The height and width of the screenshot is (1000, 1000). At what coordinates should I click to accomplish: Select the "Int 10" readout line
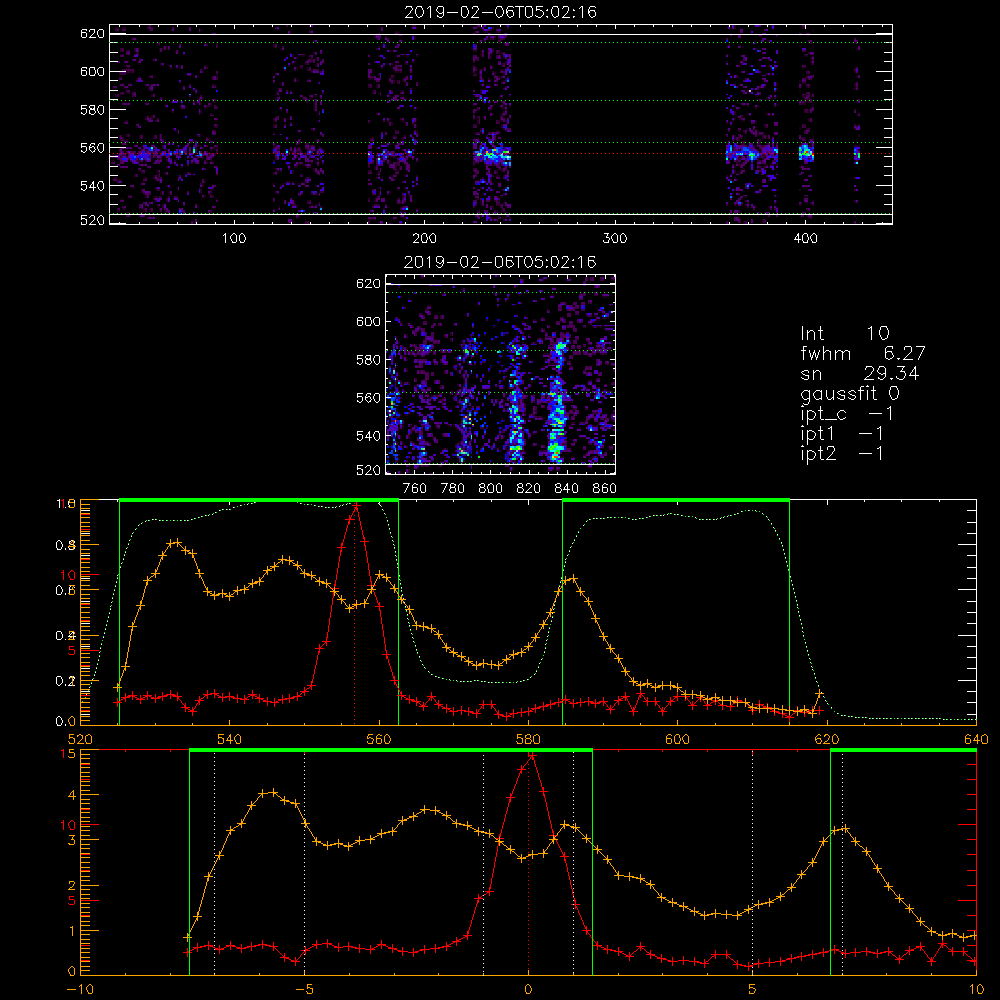(844, 333)
